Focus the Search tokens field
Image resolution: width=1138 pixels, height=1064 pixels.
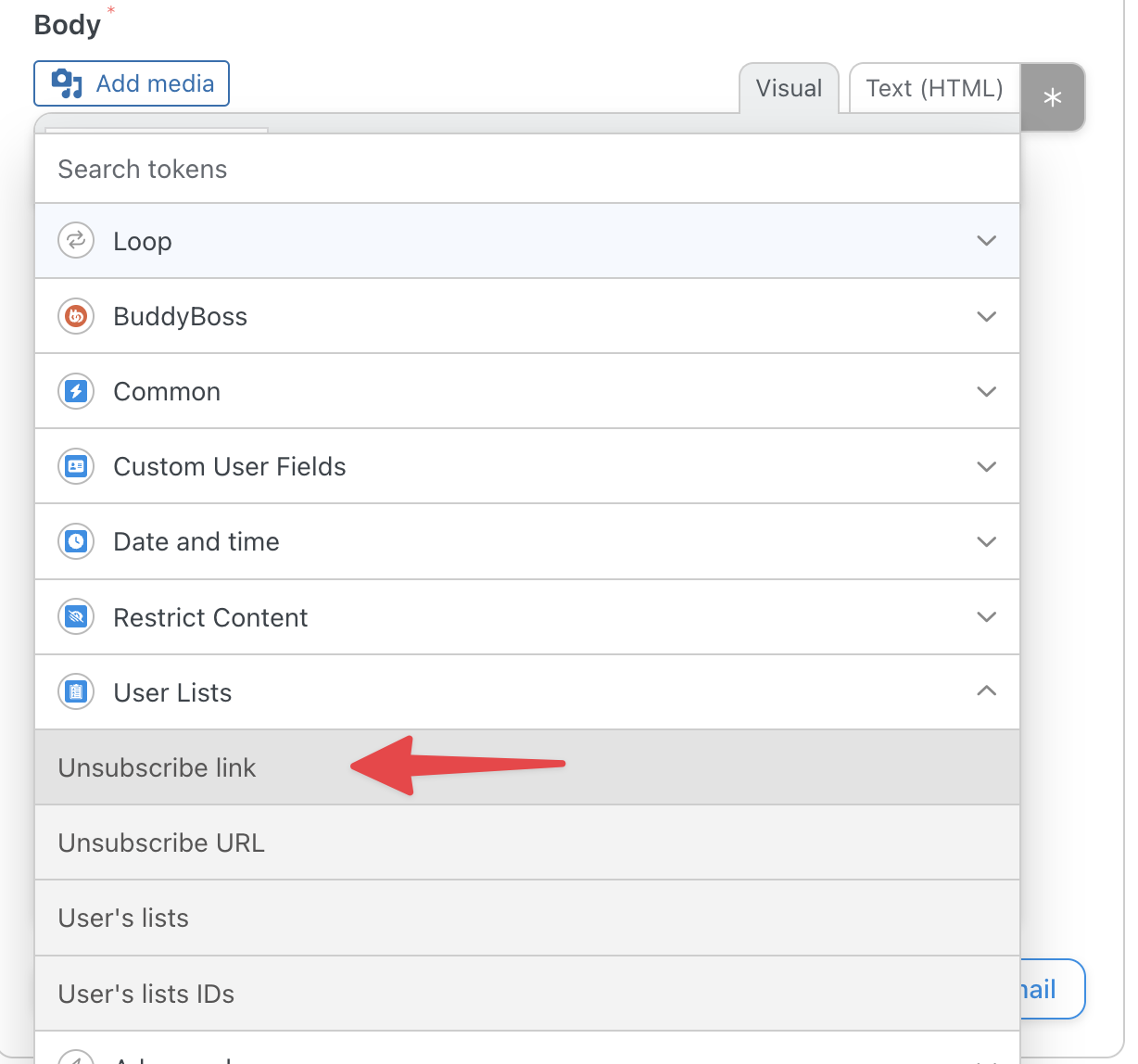pos(526,169)
